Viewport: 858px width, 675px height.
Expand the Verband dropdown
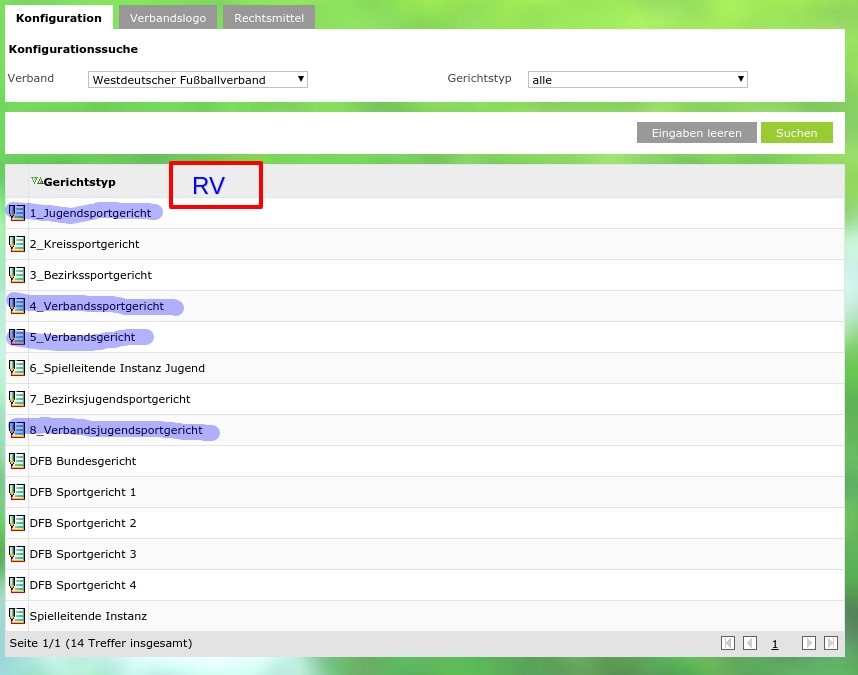coord(198,80)
